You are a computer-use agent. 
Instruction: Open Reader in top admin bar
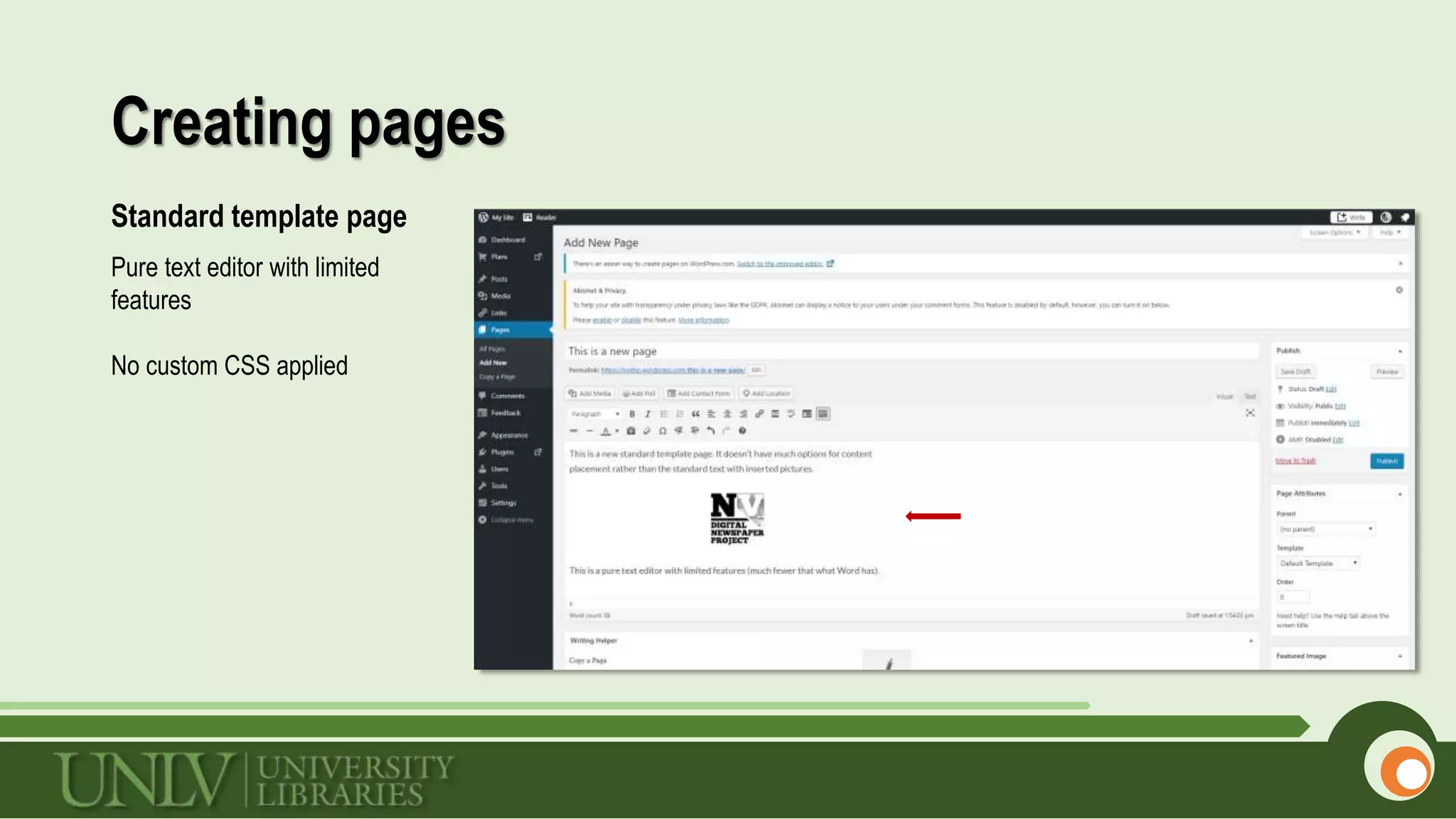coord(540,218)
